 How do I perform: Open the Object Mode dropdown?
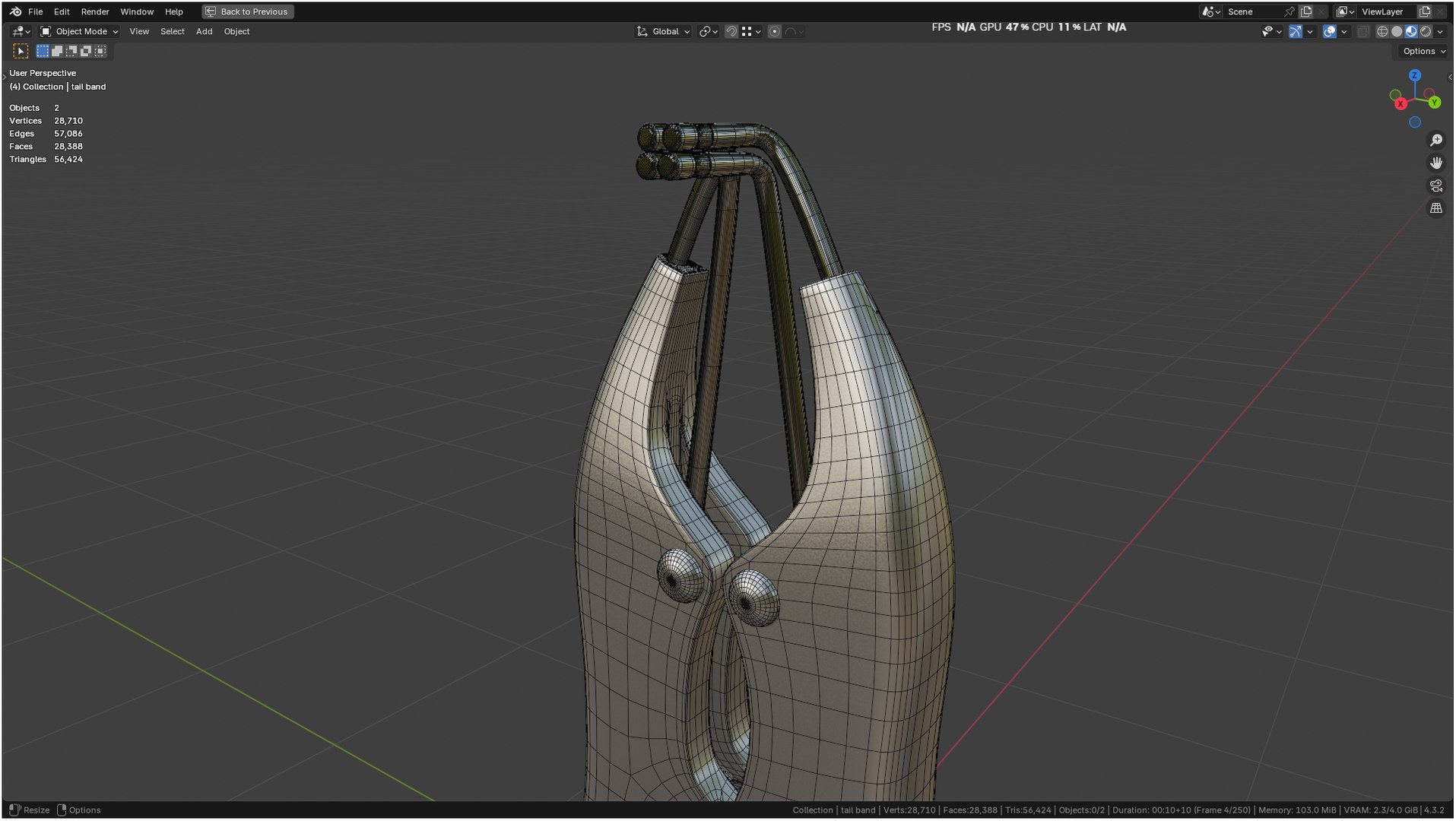(79, 31)
